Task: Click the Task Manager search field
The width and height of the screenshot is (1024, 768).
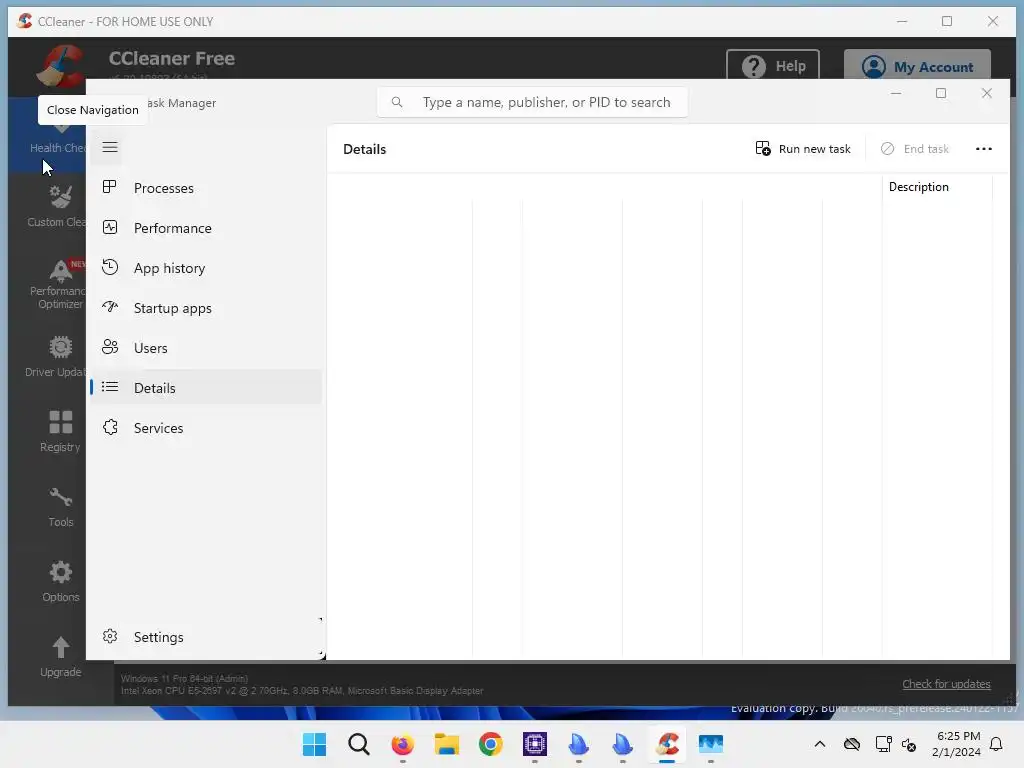Action: (532, 103)
